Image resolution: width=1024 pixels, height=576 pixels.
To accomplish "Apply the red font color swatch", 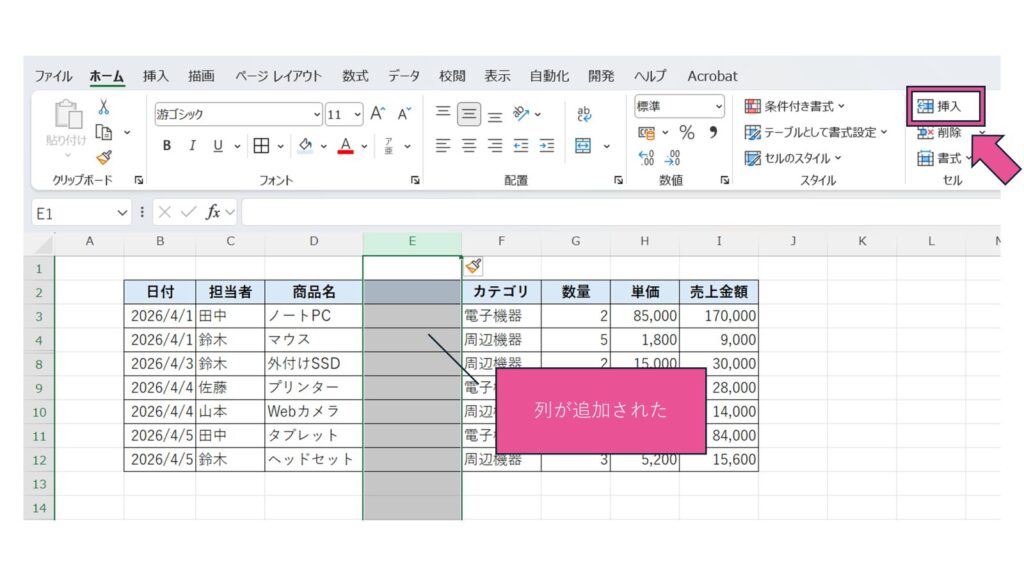I will coord(346,146).
